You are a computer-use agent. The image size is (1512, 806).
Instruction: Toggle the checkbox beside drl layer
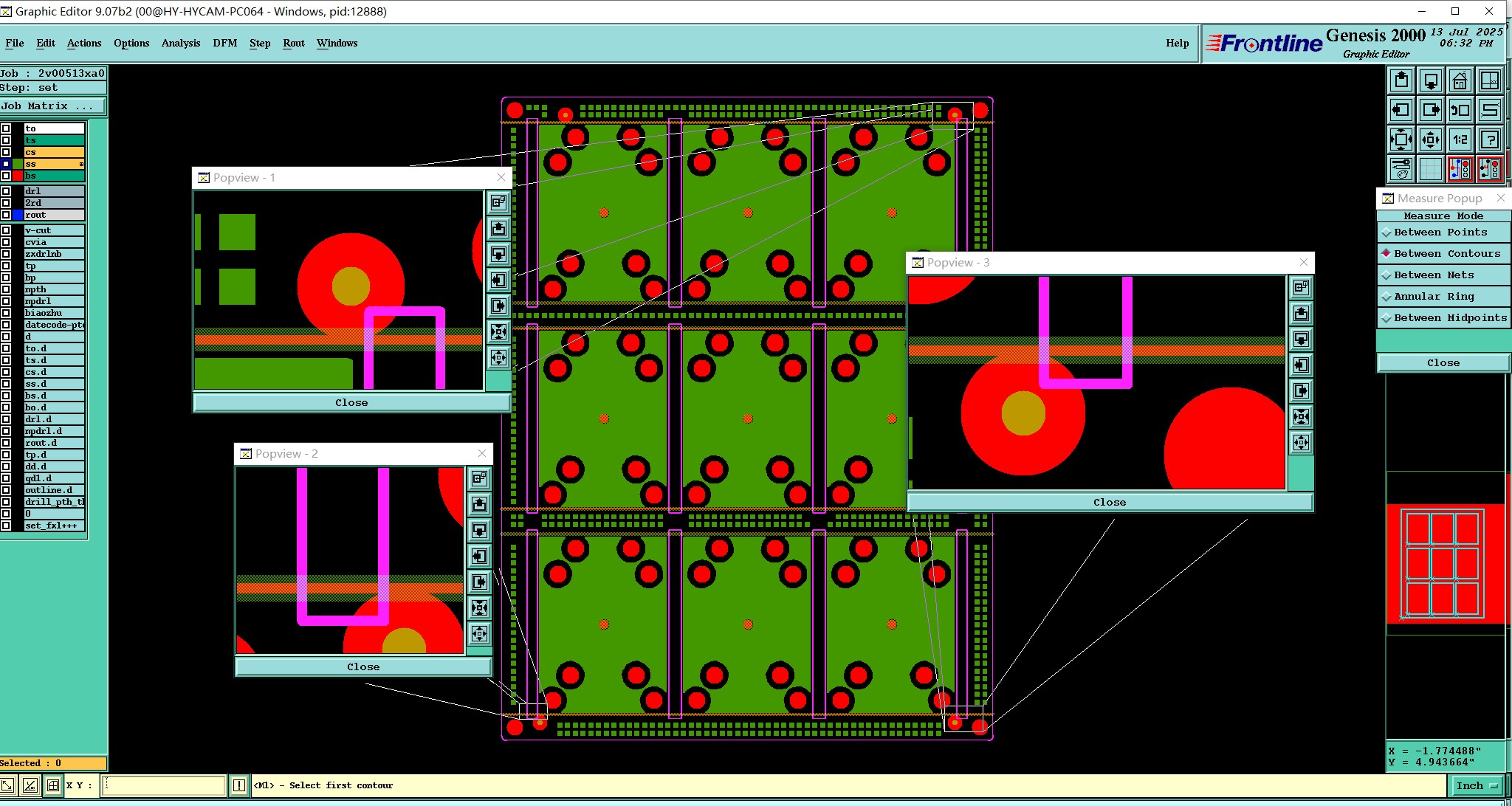pyautogui.click(x=6, y=191)
